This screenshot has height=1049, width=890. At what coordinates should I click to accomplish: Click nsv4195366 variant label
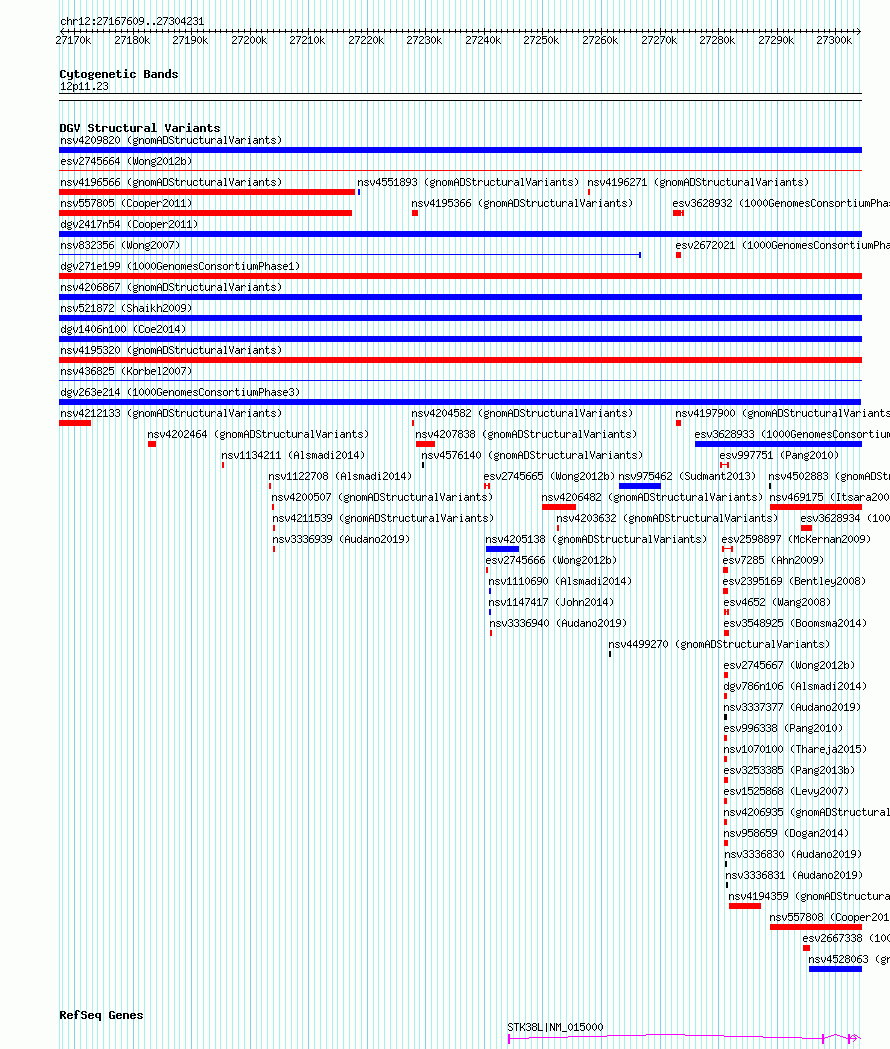pyautogui.click(x=522, y=203)
